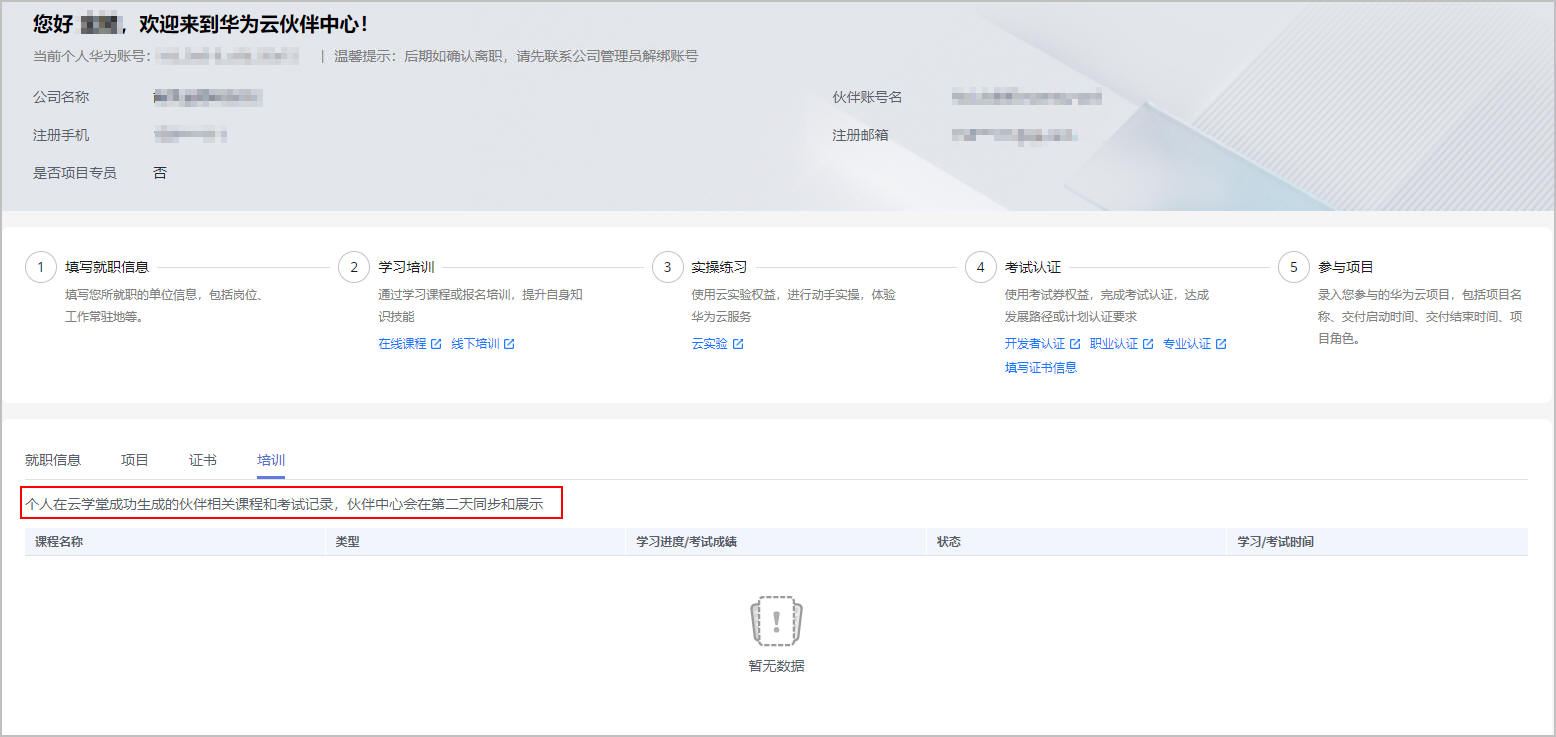
Task: Click the 公司名称 label
Action: (x=61, y=97)
